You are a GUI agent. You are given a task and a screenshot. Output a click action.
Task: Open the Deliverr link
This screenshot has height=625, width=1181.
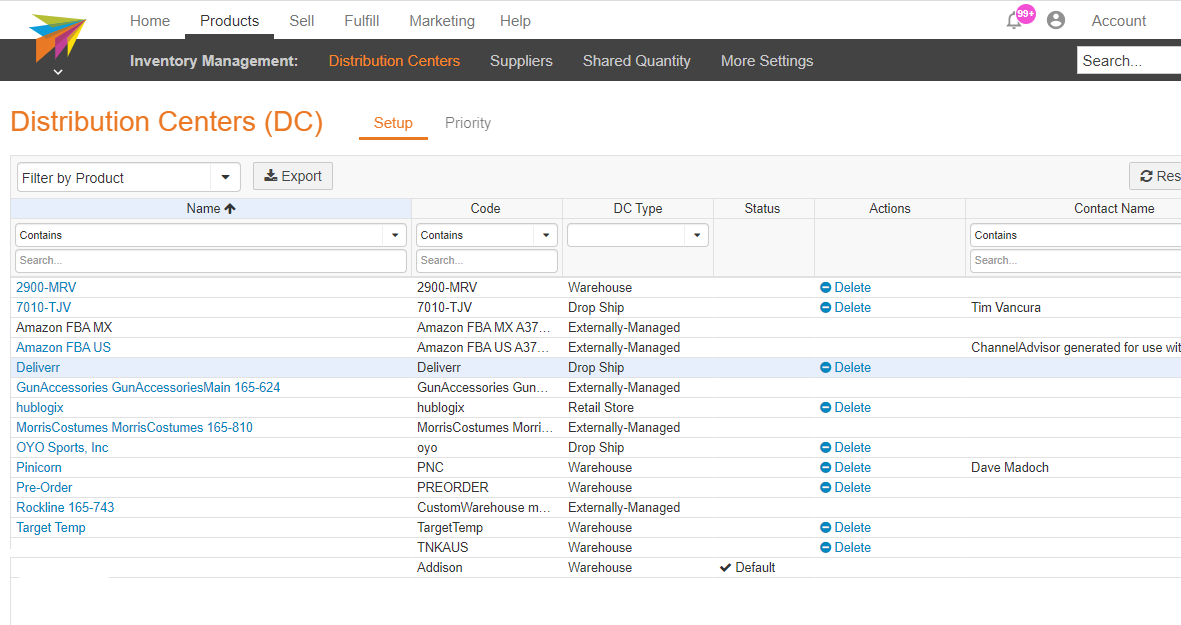coord(38,367)
